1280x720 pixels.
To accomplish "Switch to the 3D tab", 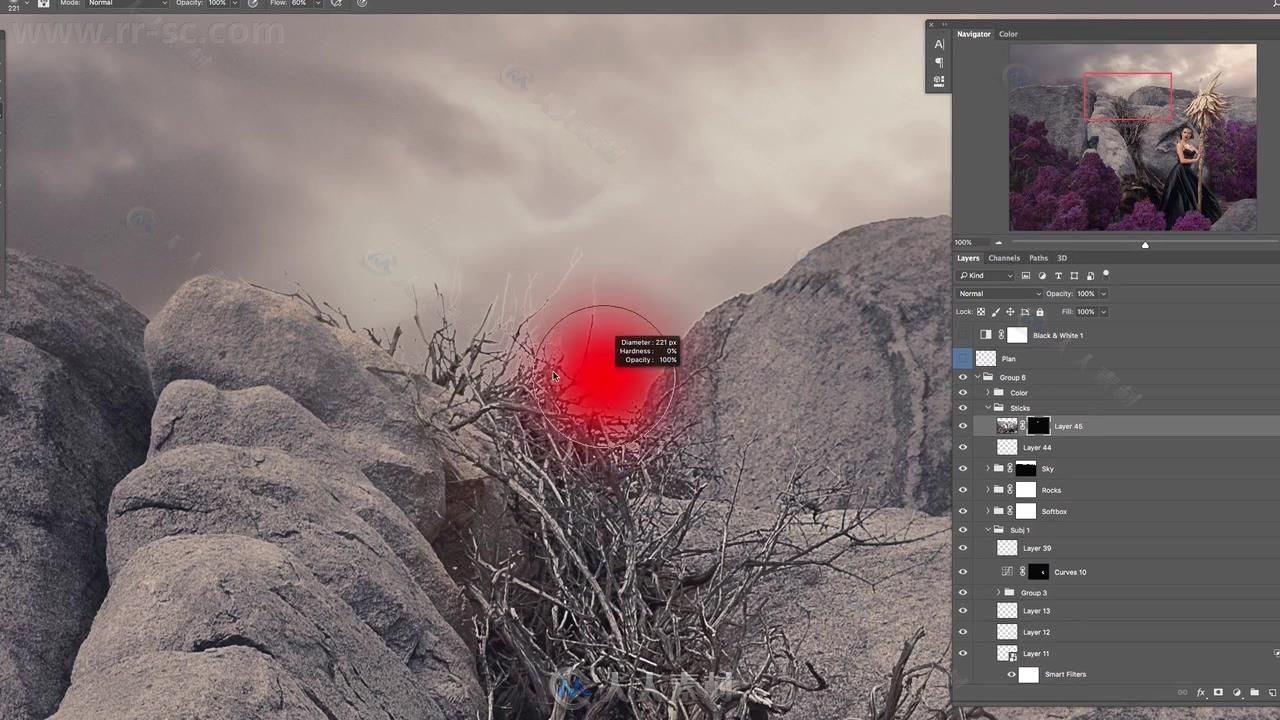I will coord(1062,258).
